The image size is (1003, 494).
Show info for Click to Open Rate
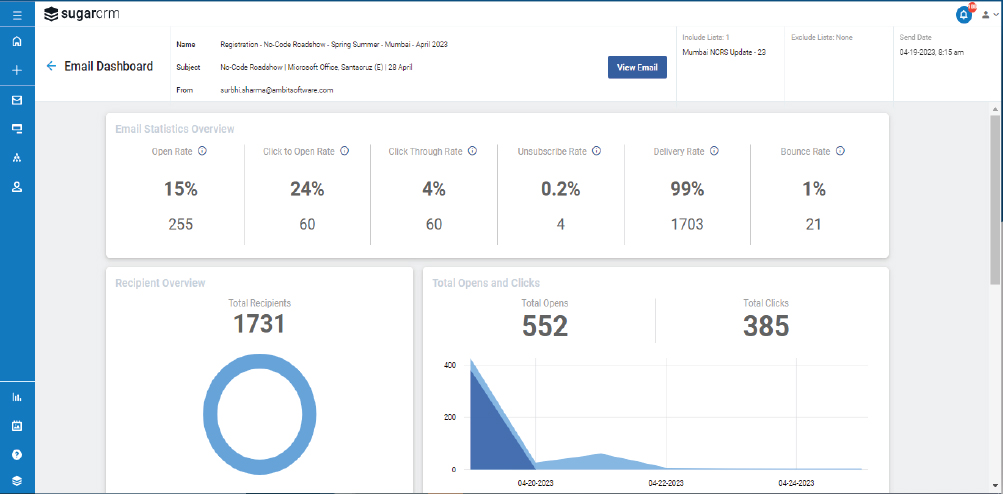point(344,151)
